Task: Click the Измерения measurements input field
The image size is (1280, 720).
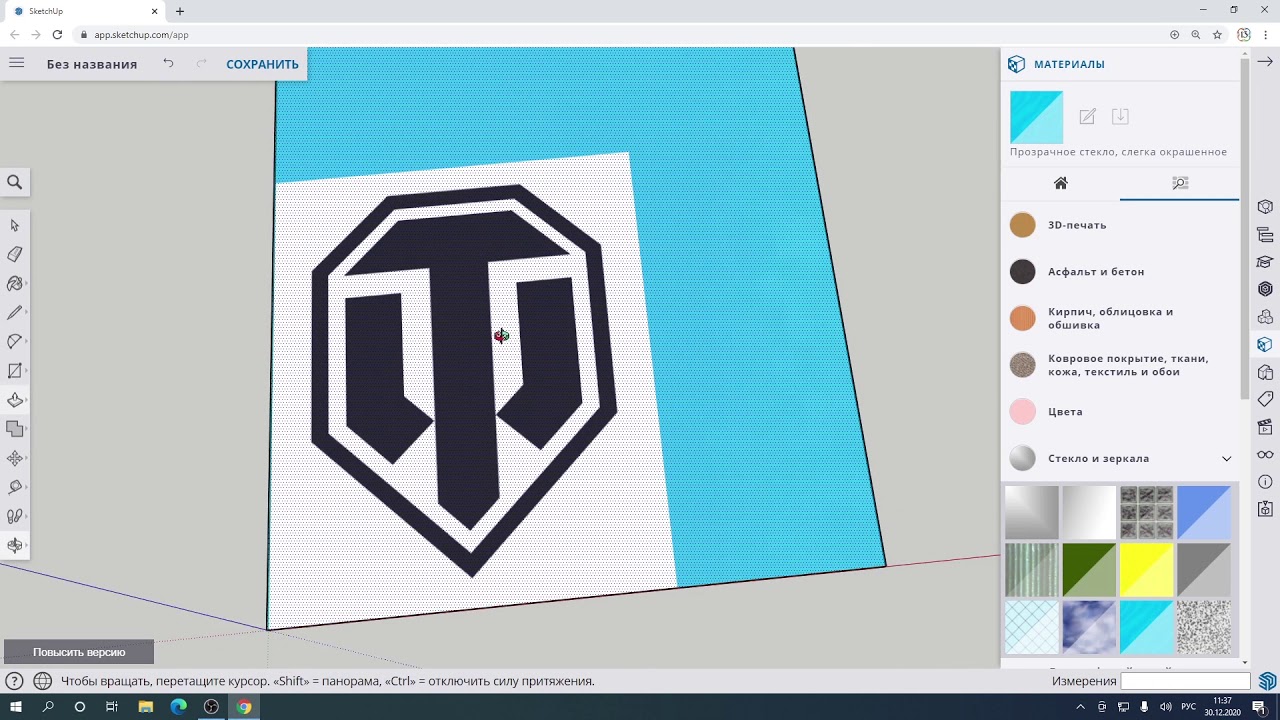Action: 1185,681
